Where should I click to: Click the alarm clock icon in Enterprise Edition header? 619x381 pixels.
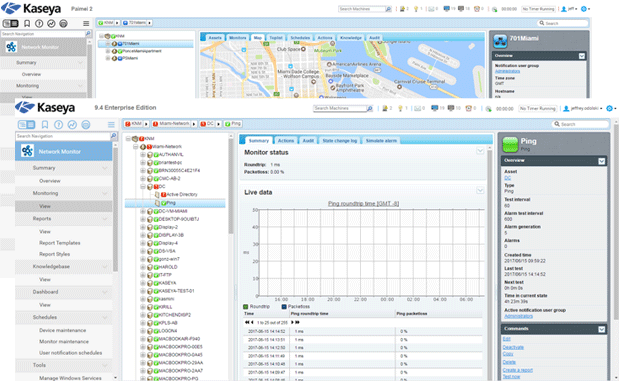(x=468, y=108)
